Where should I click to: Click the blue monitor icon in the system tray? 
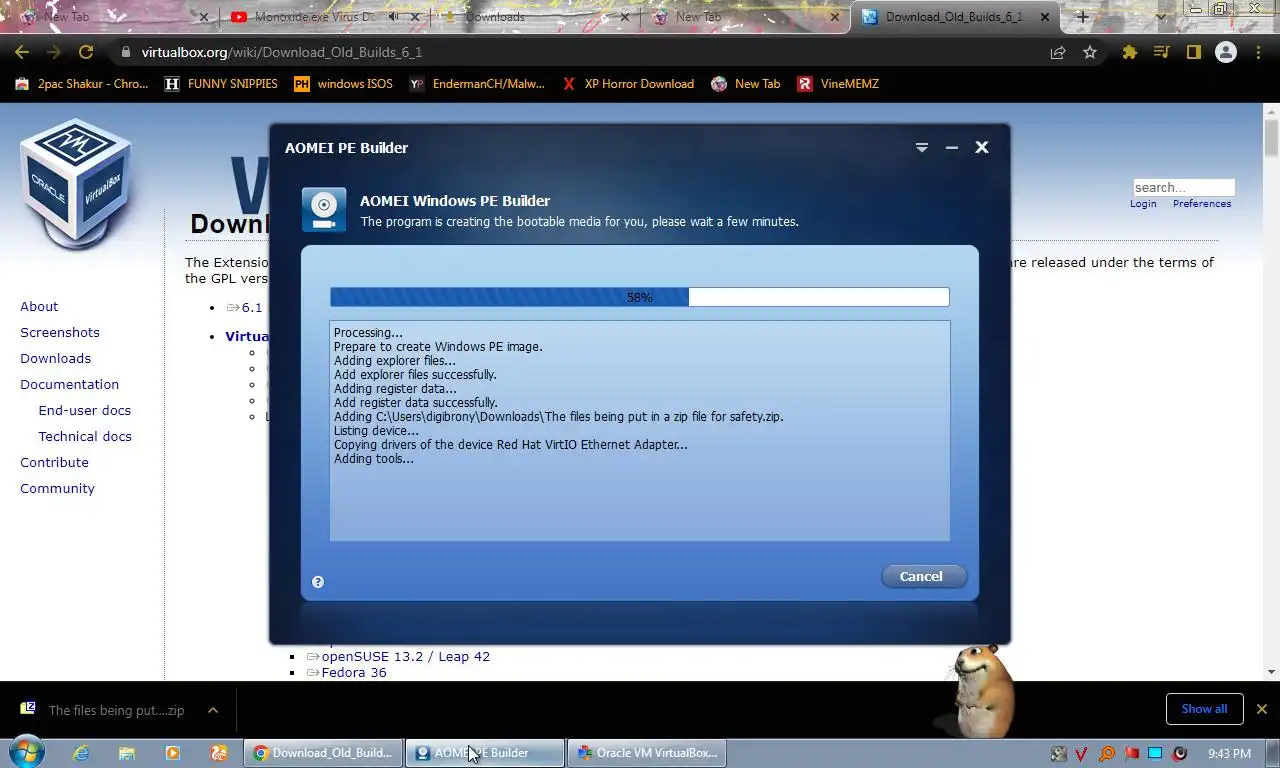1155,753
